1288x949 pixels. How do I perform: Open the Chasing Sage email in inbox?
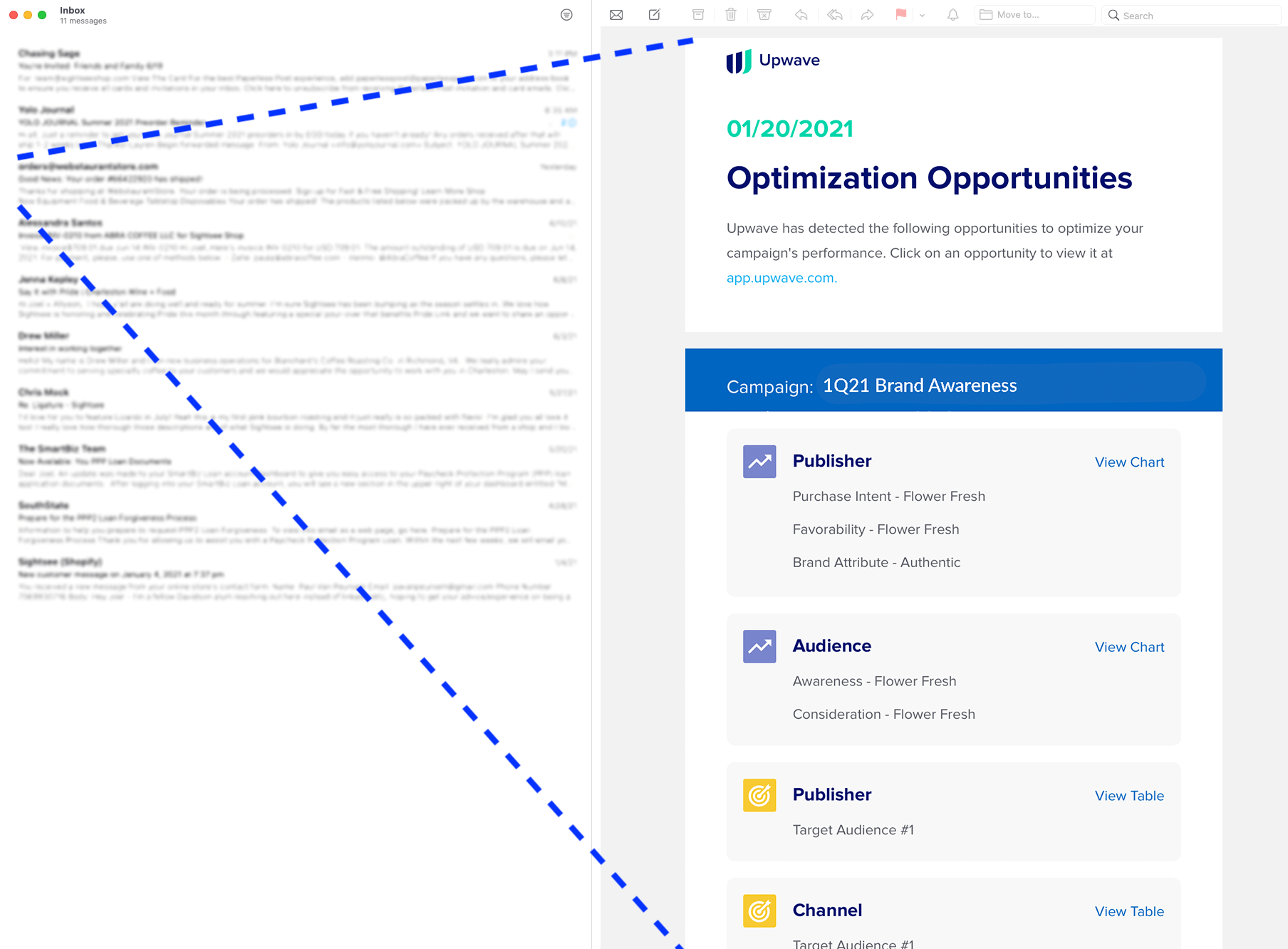click(x=297, y=71)
